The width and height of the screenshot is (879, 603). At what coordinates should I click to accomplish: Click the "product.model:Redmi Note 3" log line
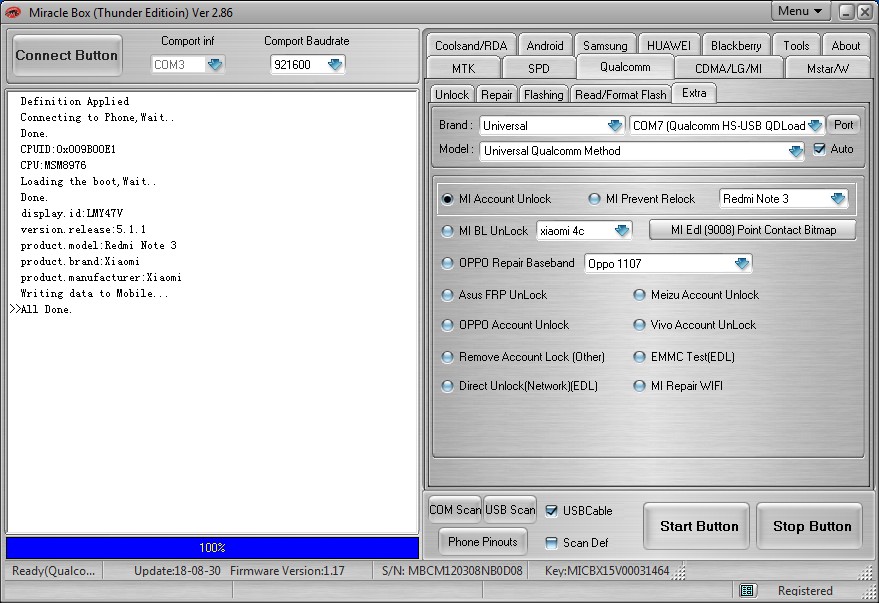[98, 245]
